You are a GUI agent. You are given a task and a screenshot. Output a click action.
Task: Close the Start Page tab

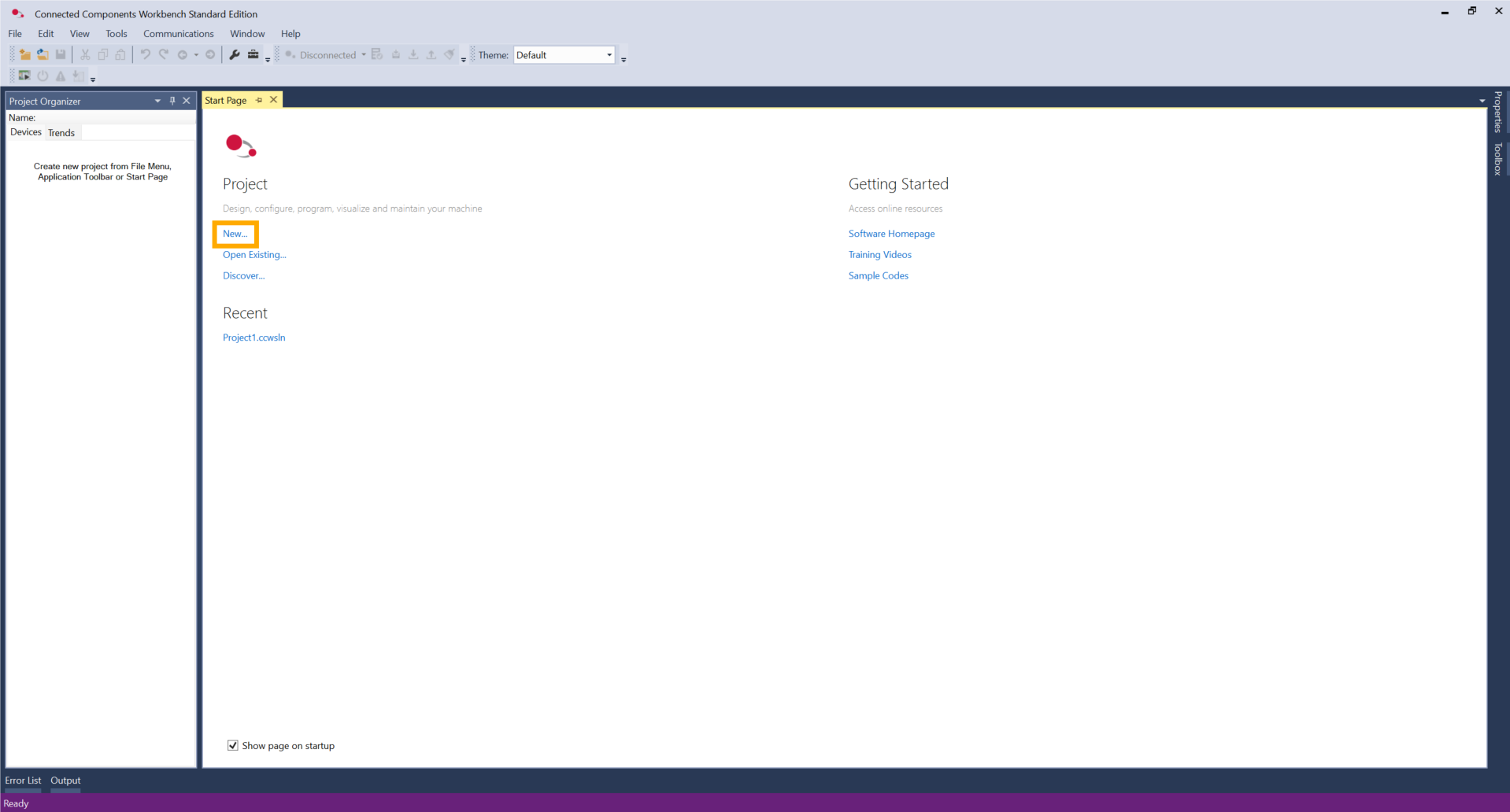pyautogui.click(x=273, y=100)
